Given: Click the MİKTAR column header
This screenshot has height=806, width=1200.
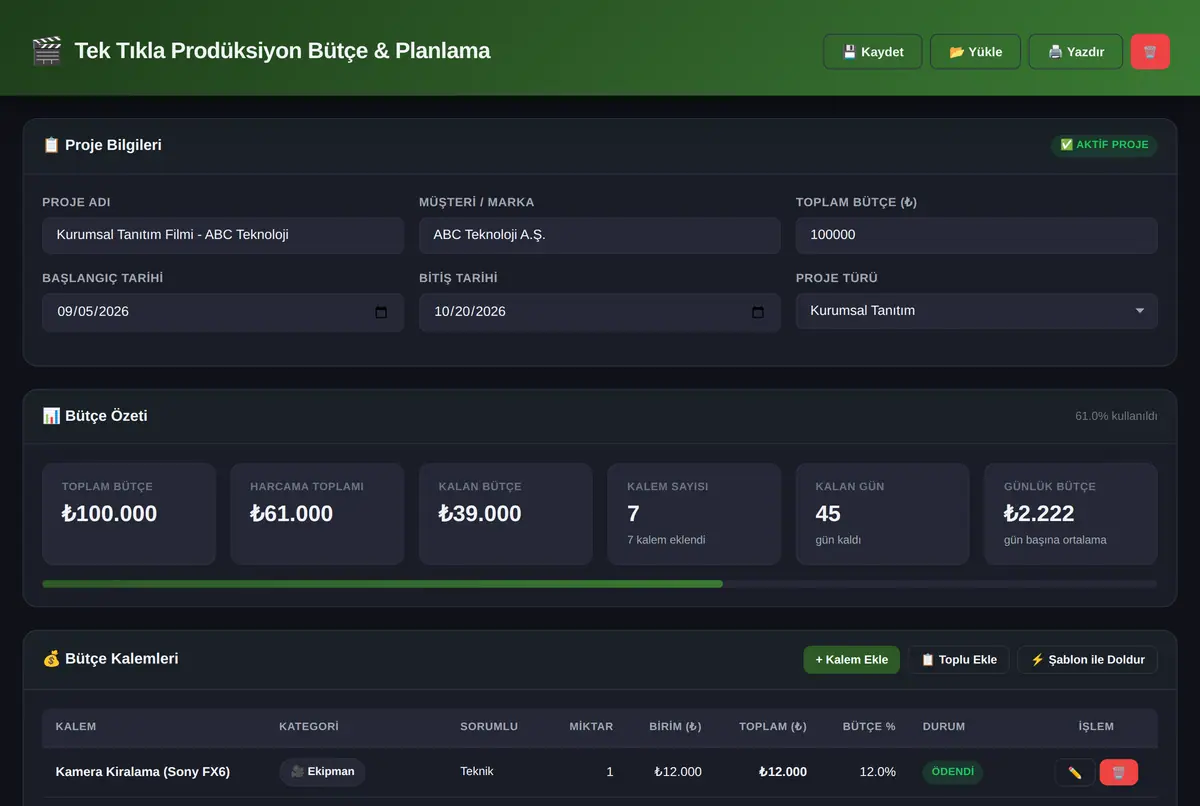Looking at the screenshot, I should pos(591,727).
